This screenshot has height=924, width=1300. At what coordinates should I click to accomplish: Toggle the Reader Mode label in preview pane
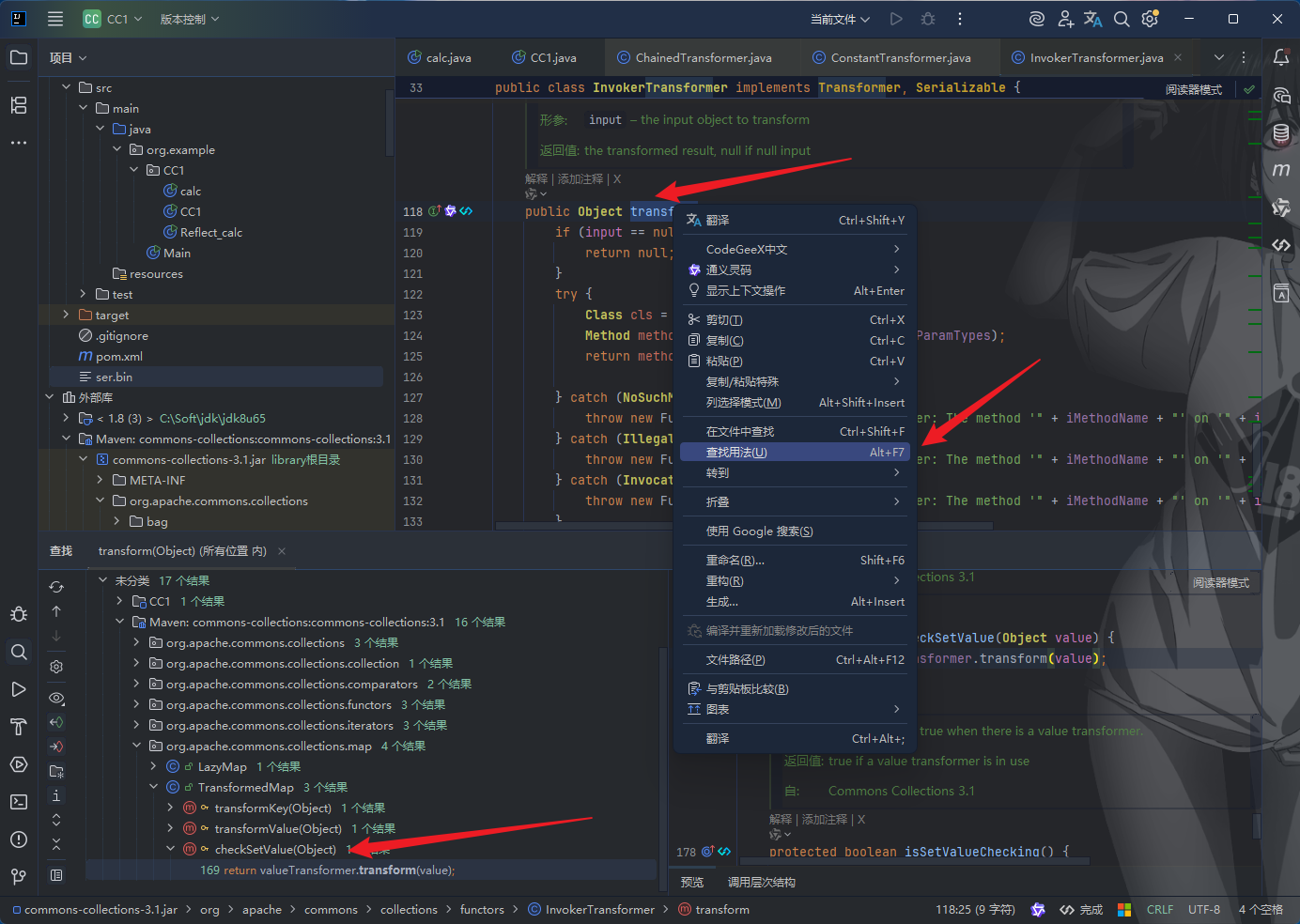1221,583
